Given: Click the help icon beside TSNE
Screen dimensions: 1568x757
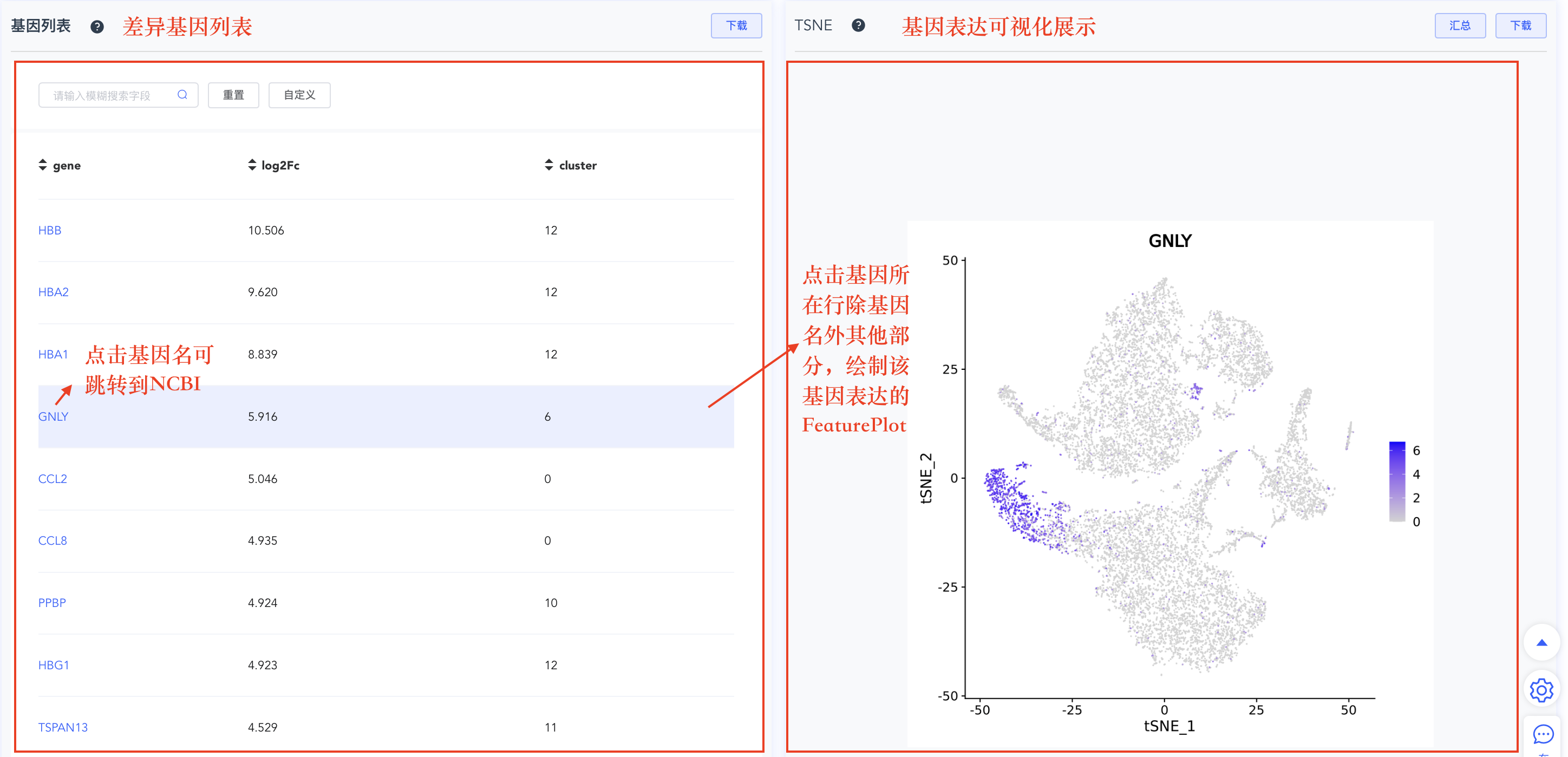Looking at the screenshot, I should click(x=858, y=25).
